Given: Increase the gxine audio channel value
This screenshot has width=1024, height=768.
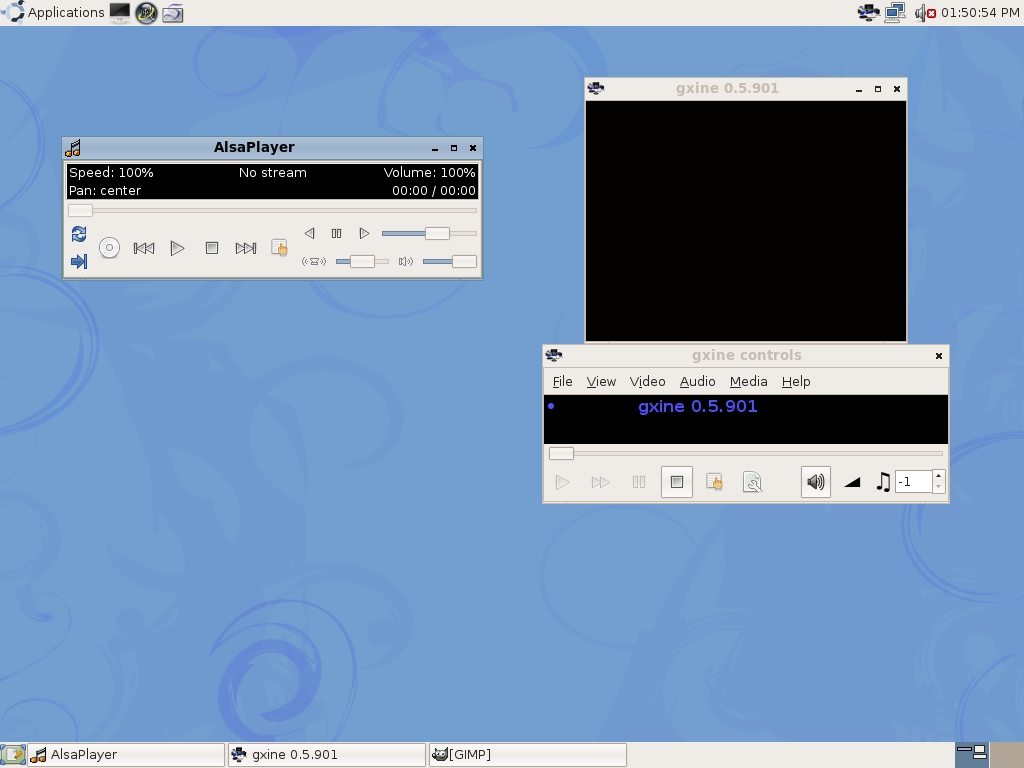Looking at the screenshot, I should [x=938, y=477].
